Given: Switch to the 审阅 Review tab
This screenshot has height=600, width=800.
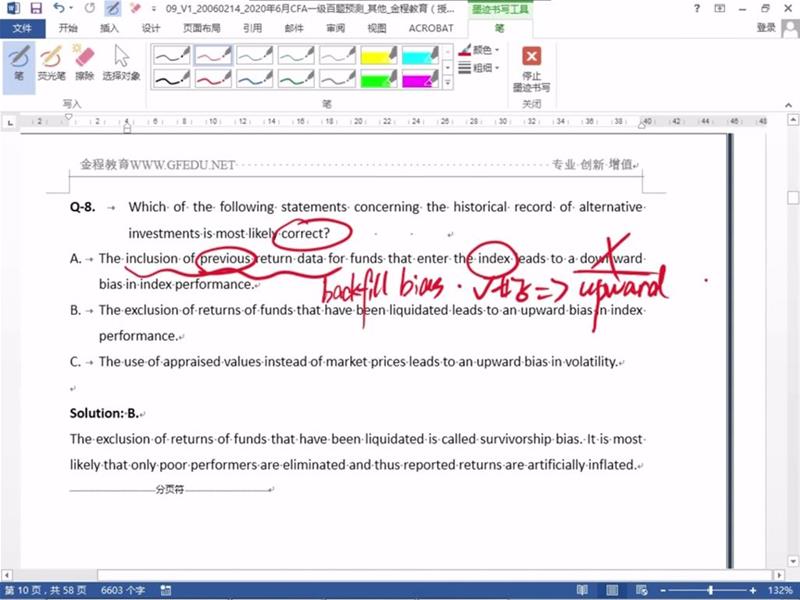Looking at the screenshot, I should [x=335, y=28].
